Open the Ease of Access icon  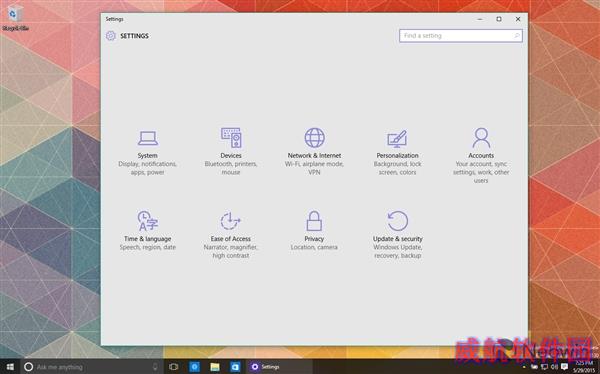[230, 221]
